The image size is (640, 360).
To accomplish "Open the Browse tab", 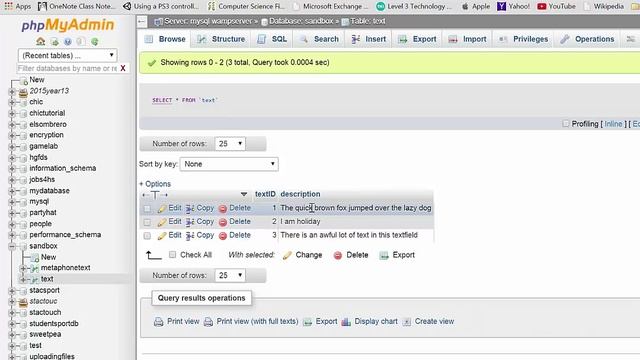I will point(165,39).
